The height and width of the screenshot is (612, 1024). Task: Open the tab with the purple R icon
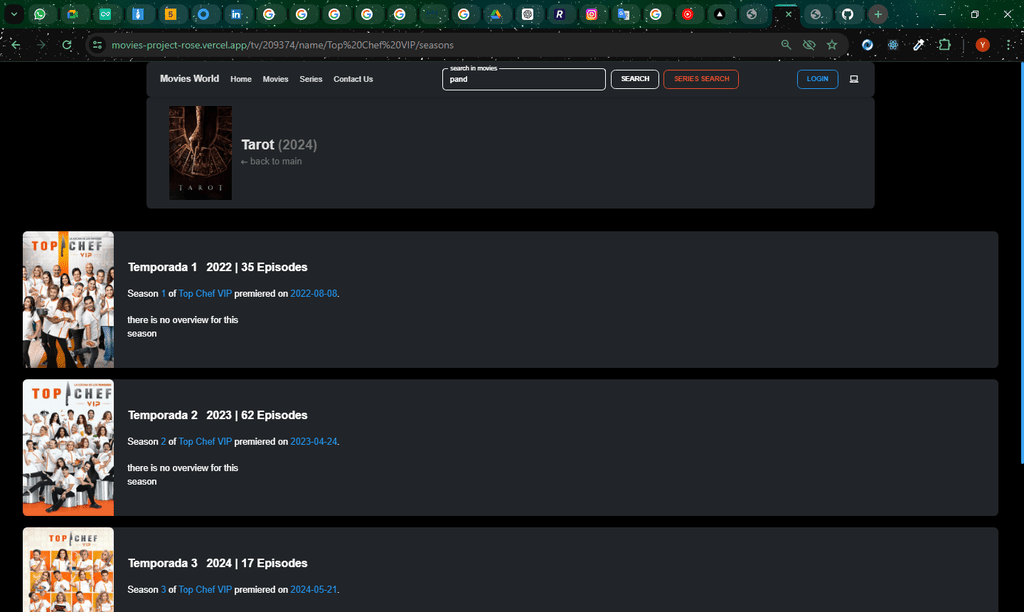(x=560, y=14)
